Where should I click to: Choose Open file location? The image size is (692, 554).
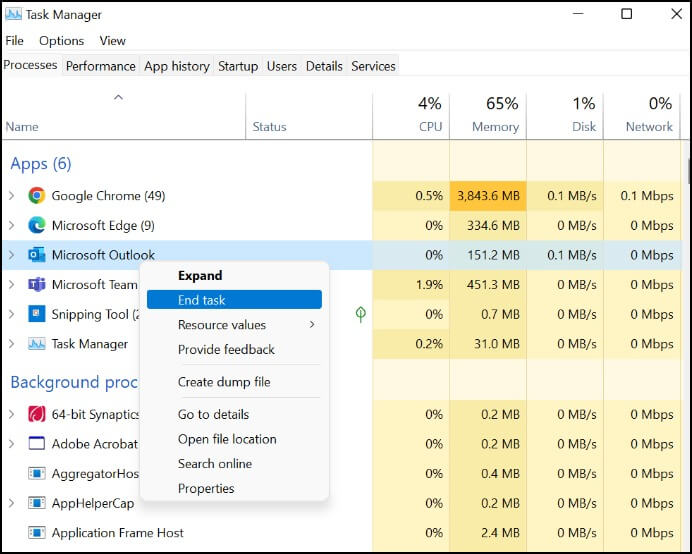(x=234, y=439)
